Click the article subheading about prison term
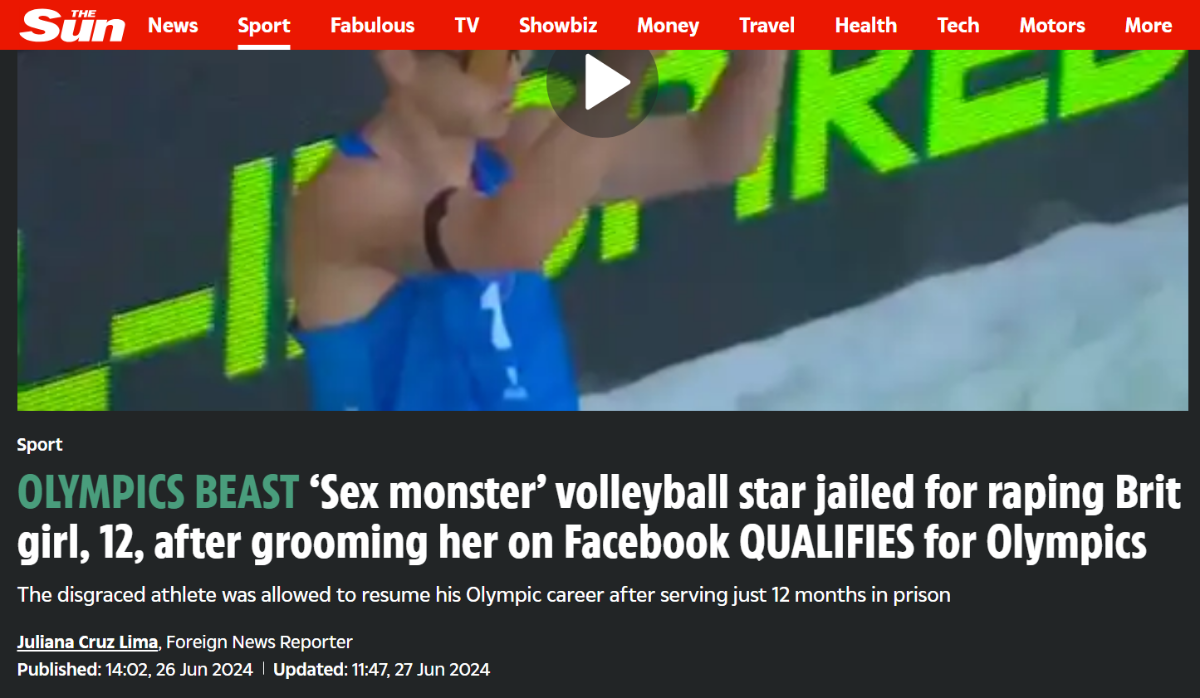1200x698 pixels. [x=483, y=595]
